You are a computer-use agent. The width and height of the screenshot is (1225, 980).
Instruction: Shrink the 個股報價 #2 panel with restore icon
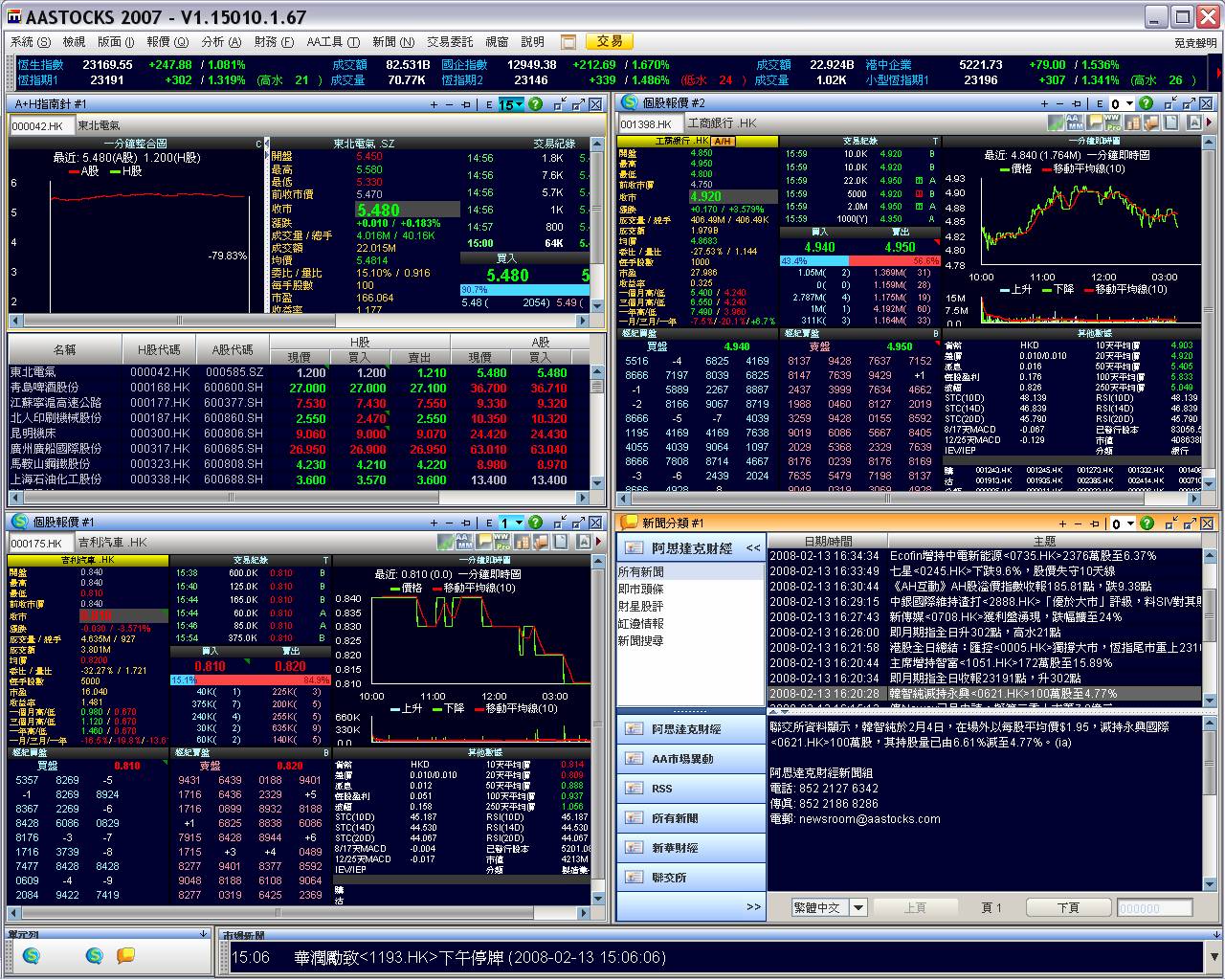(x=1170, y=103)
